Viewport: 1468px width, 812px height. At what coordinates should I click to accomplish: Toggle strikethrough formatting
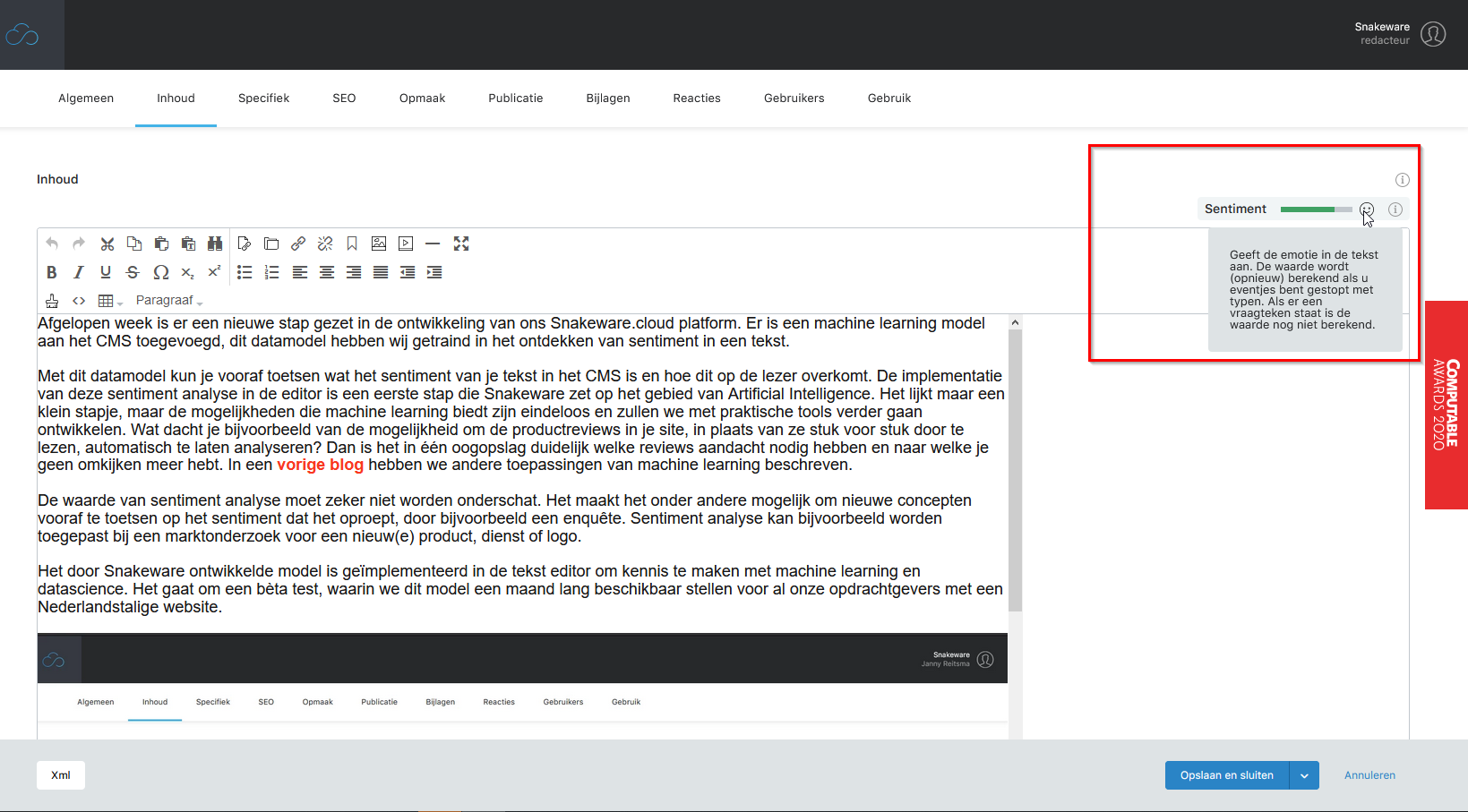click(x=133, y=272)
